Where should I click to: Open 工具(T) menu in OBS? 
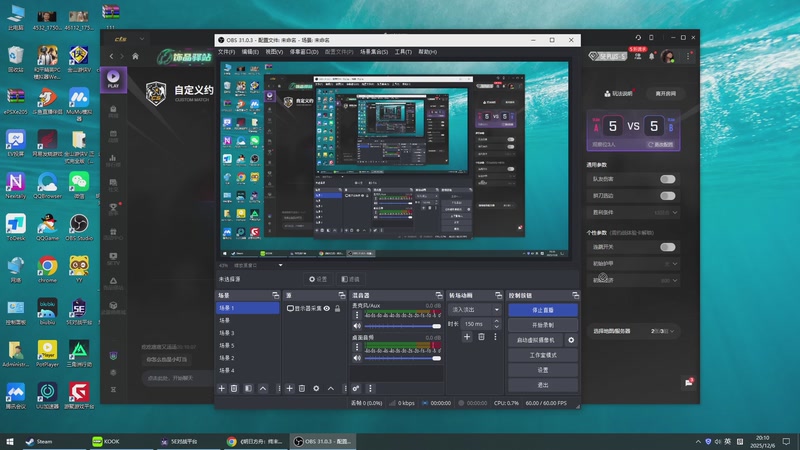click(x=403, y=52)
